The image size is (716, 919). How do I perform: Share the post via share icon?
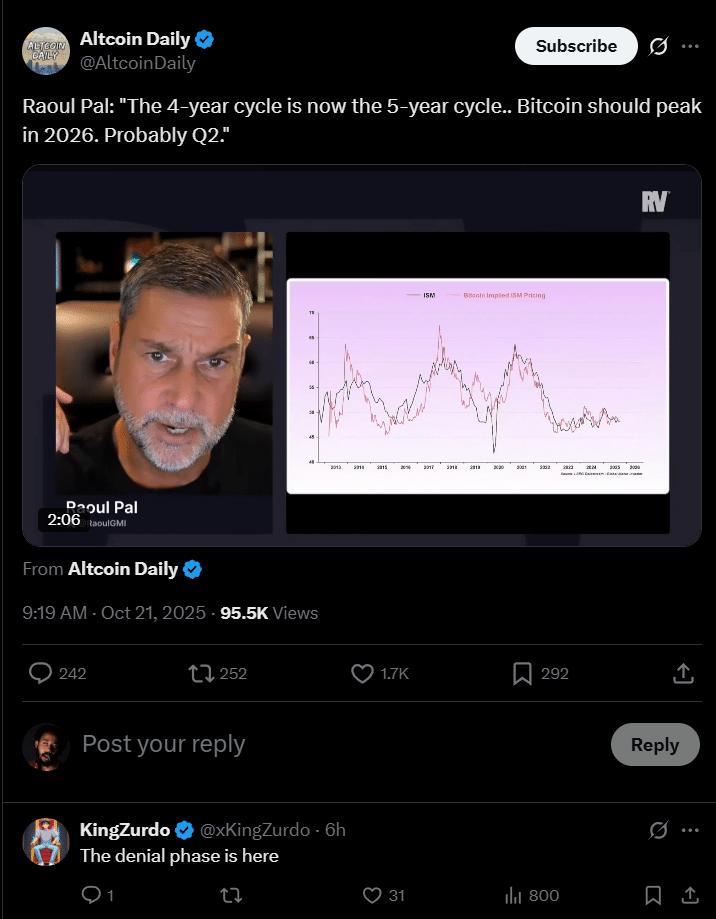(683, 674)
